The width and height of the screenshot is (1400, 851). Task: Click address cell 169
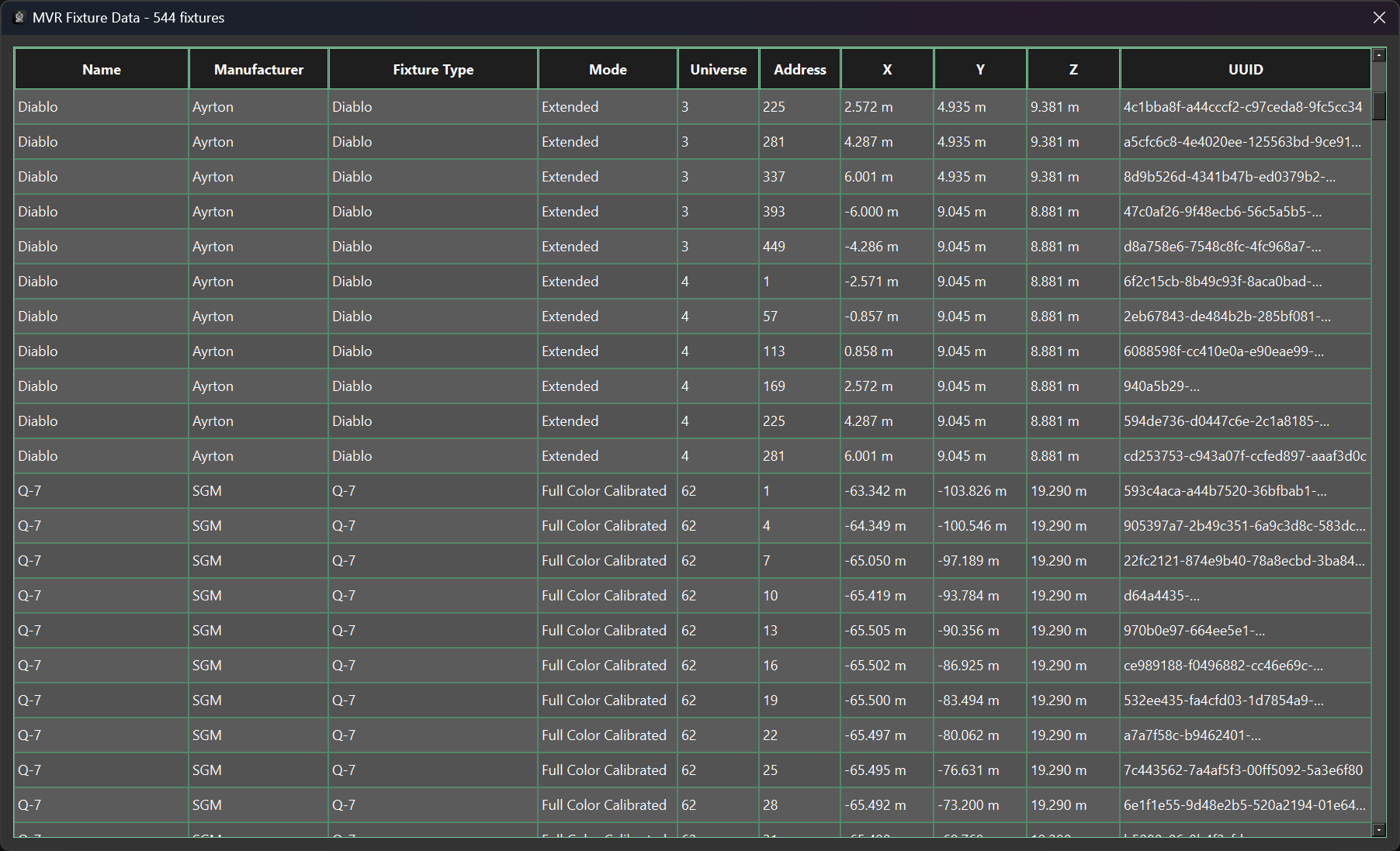click(800, 386)
